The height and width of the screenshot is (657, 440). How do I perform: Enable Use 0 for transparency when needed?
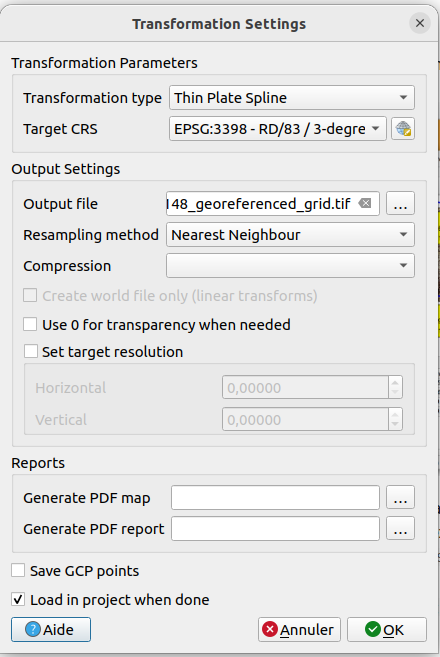(30, 324)
